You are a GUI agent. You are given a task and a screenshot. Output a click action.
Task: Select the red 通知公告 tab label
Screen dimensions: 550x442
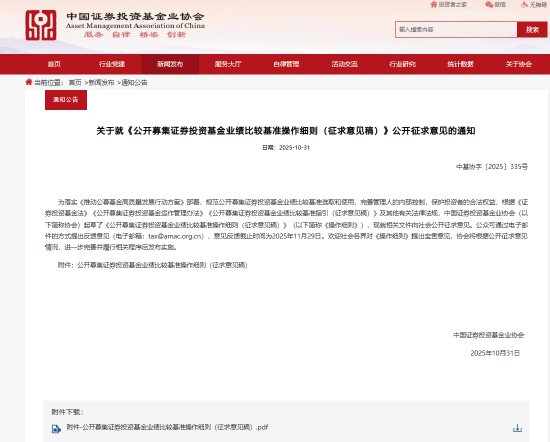(x=66, y=100)
